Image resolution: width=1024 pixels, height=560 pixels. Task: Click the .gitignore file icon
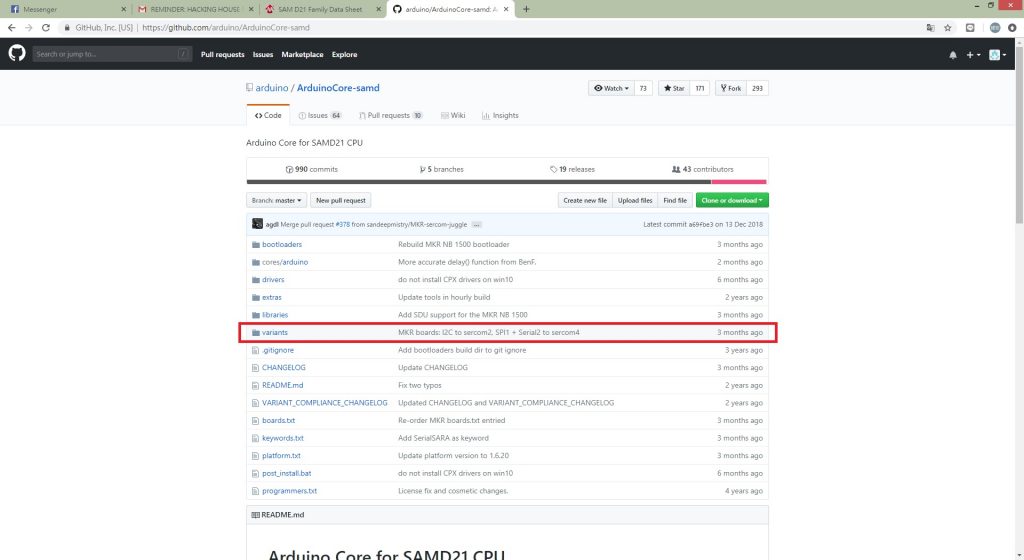[x=255, y=350]
